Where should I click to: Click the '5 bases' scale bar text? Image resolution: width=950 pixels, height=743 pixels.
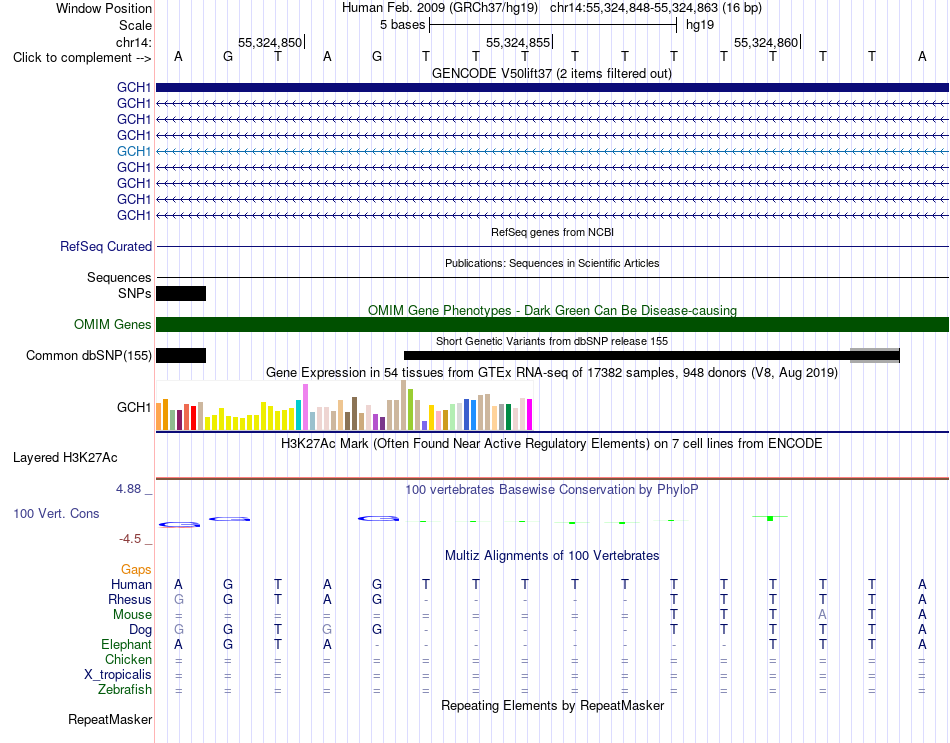[402, 25]
